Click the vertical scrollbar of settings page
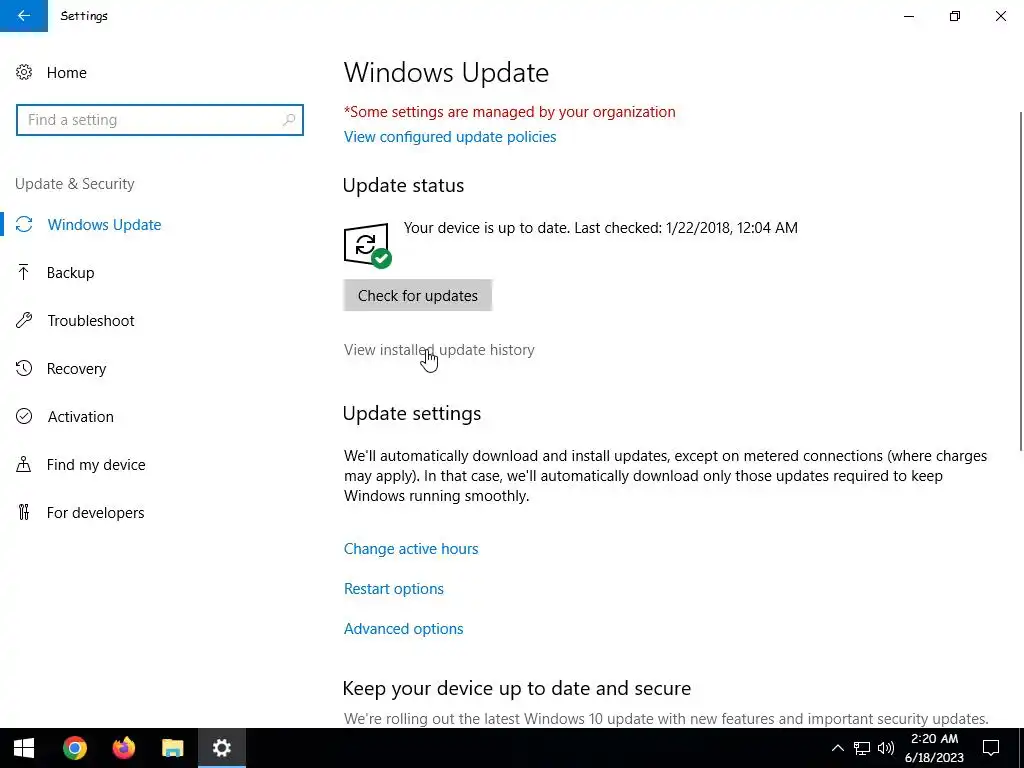 pos(1020,281)
